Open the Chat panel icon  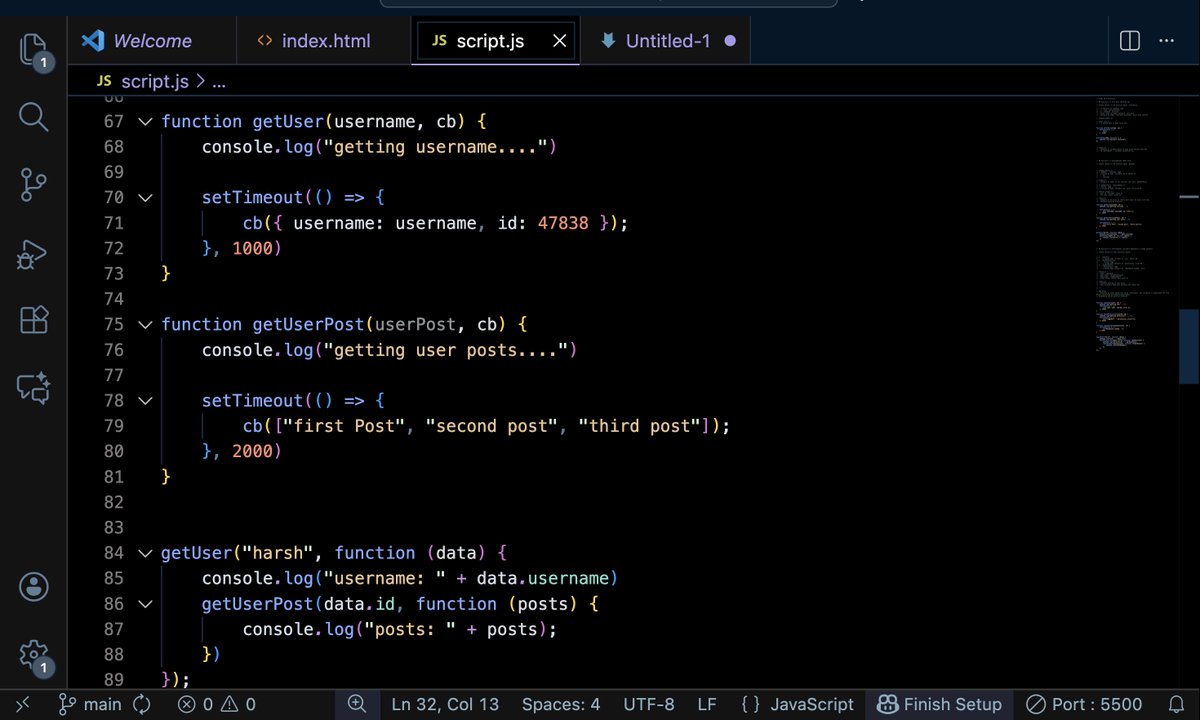point(33,388)
